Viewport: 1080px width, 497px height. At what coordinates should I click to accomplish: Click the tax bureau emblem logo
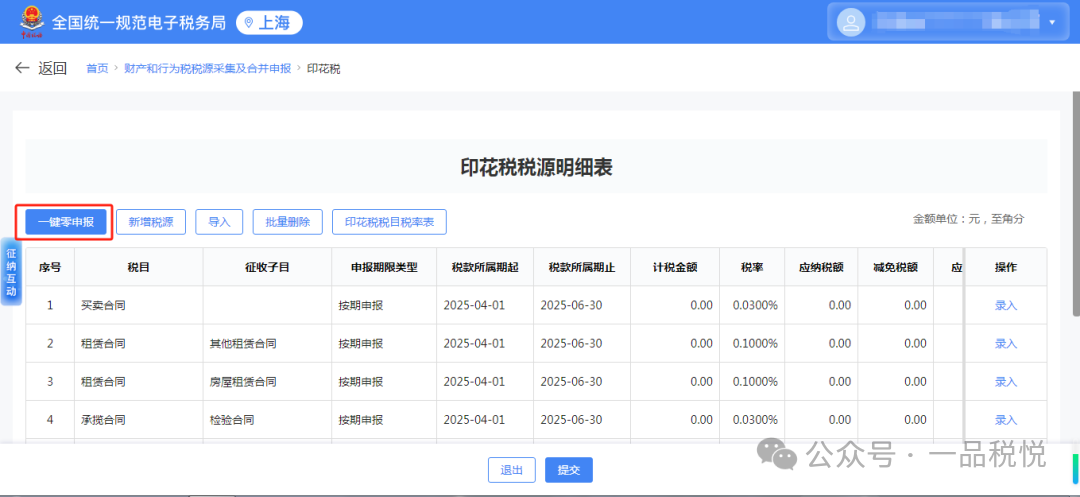pyautogui.click(x=27, y=22)
